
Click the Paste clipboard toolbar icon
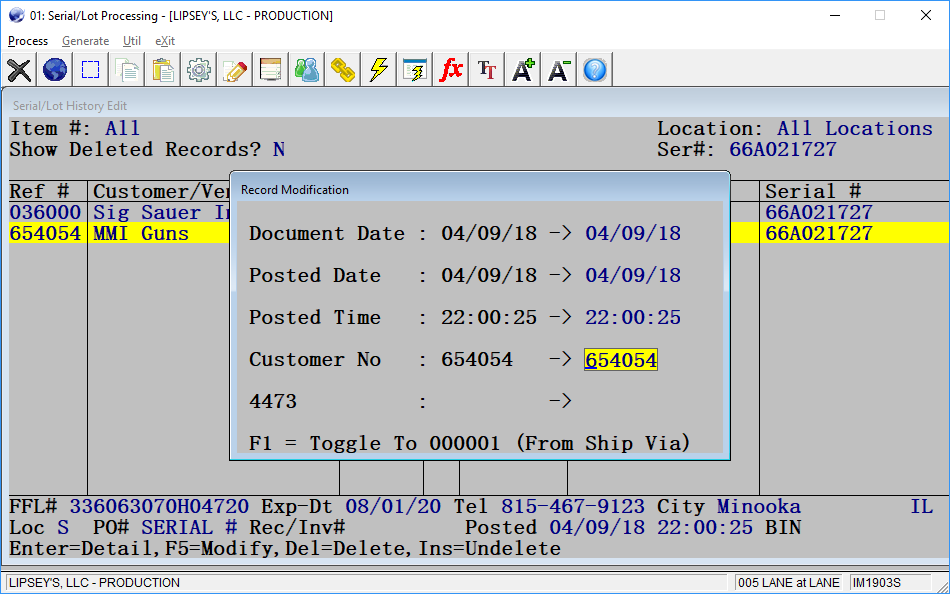coord(163,70)
